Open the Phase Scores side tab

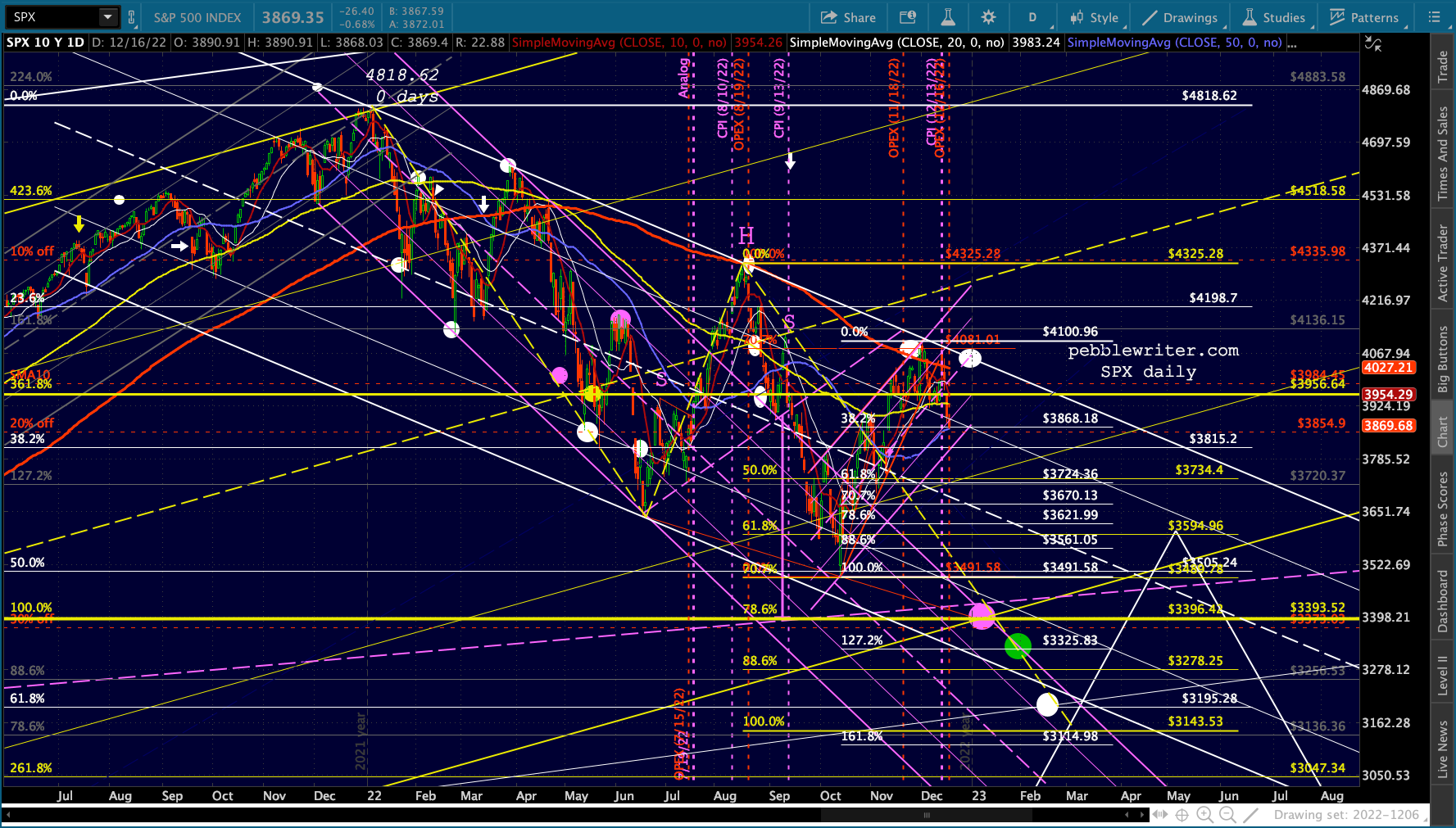(x=1443, y=509)
